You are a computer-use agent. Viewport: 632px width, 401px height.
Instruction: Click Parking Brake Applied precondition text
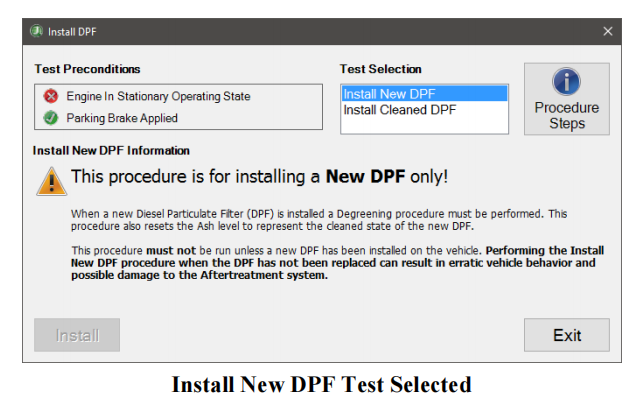coord(122,118)
